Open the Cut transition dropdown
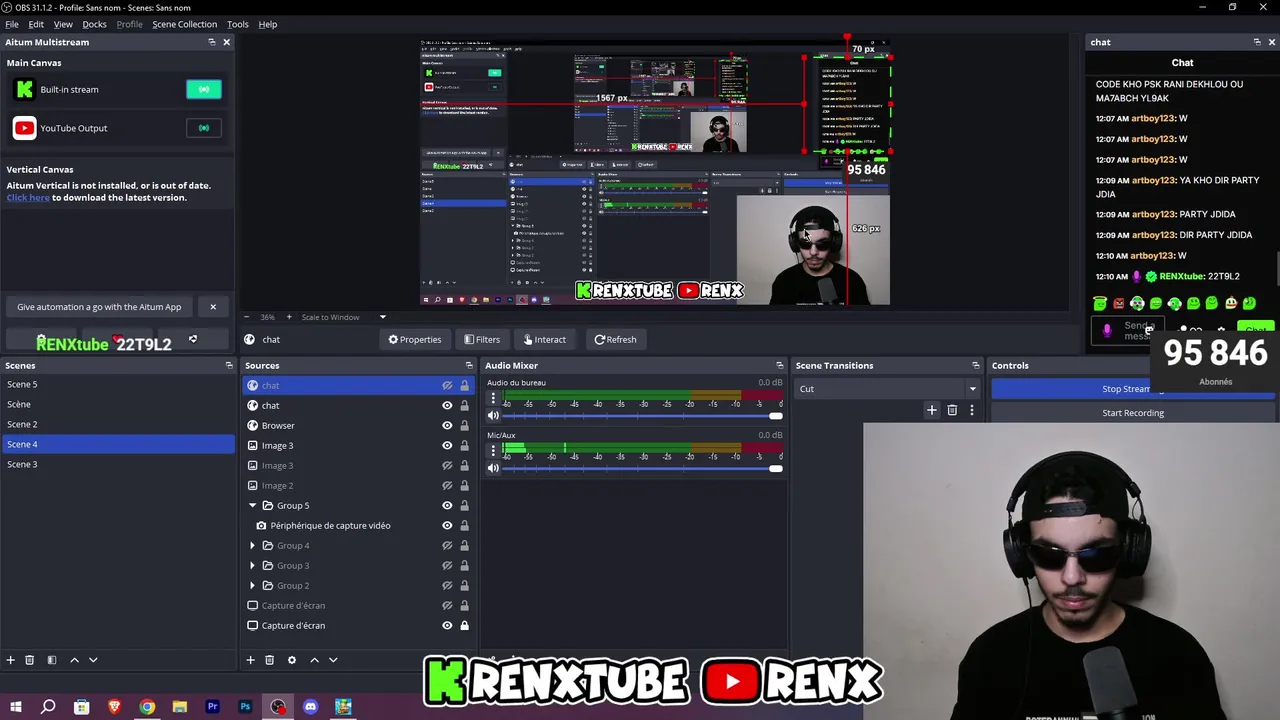The height and width of the screenshot is (720, 1280). [x=888, y=389]
